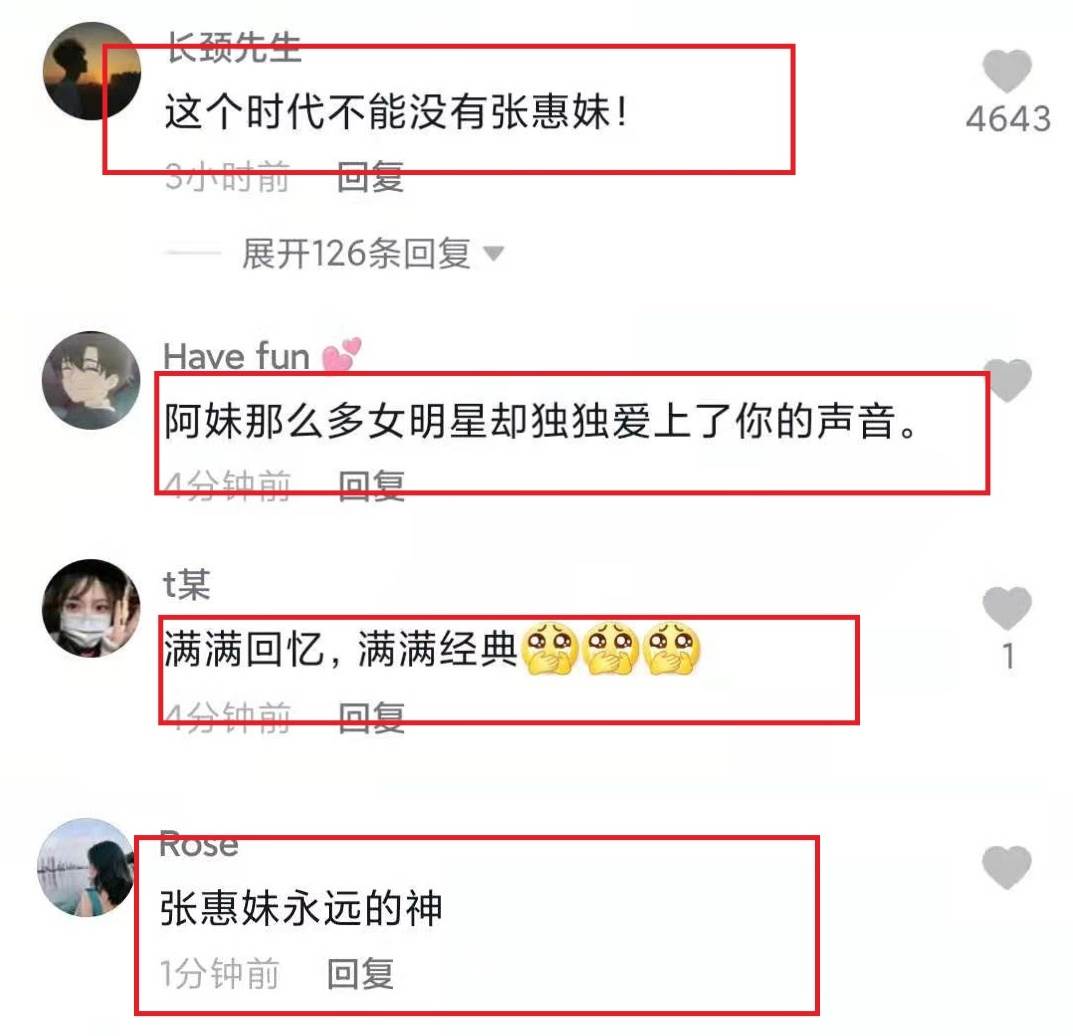Tap 回复 under Rose's comment
This screenshot has width=1073, height=1036.
click(360, 974)
